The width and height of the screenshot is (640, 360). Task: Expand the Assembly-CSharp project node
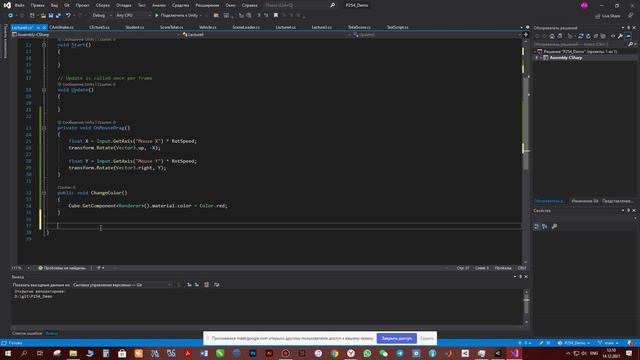pos(537,58)
